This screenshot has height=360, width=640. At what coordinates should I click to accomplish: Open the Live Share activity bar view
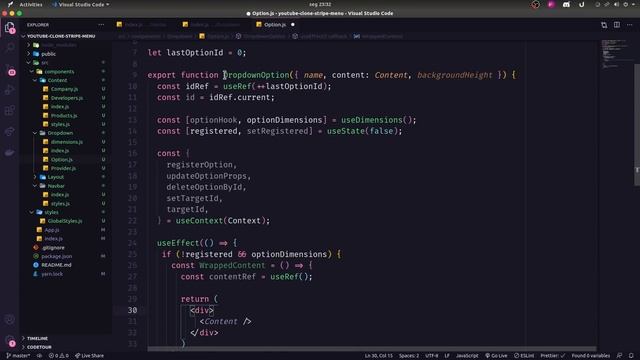[x=9, y=131]
